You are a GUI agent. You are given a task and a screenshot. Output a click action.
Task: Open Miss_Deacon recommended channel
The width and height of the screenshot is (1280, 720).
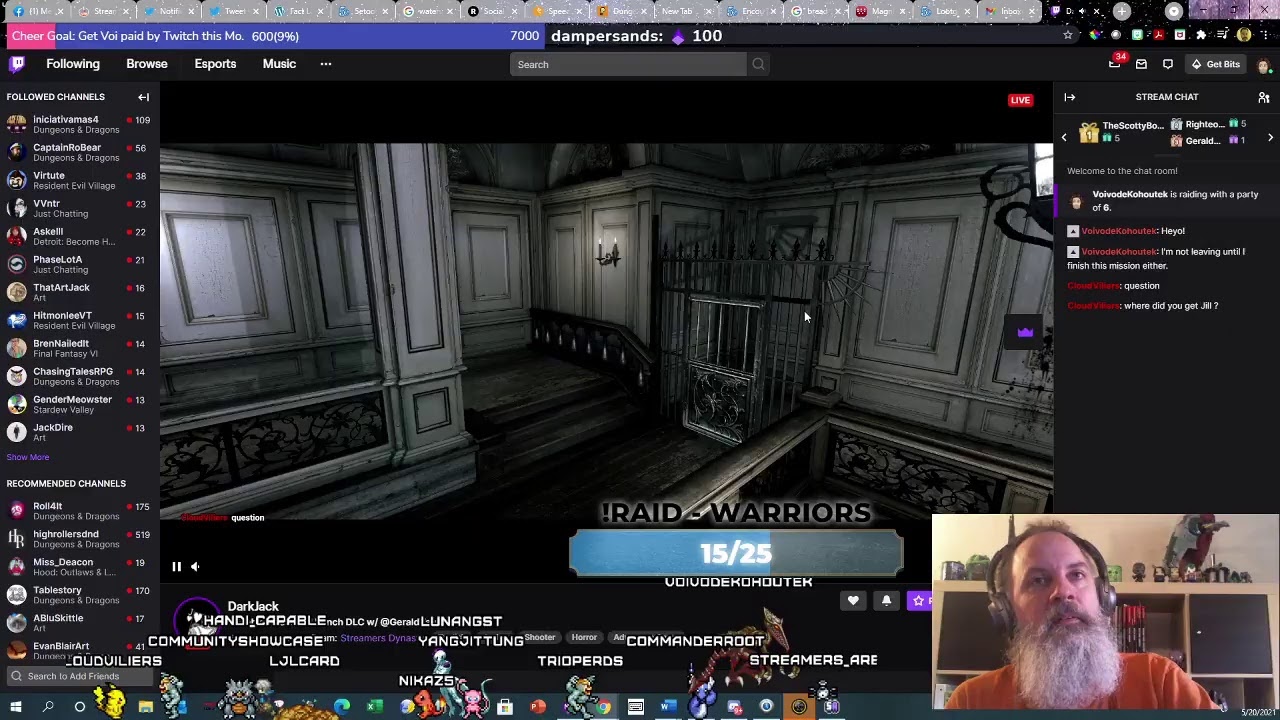(x=79, y=567)
